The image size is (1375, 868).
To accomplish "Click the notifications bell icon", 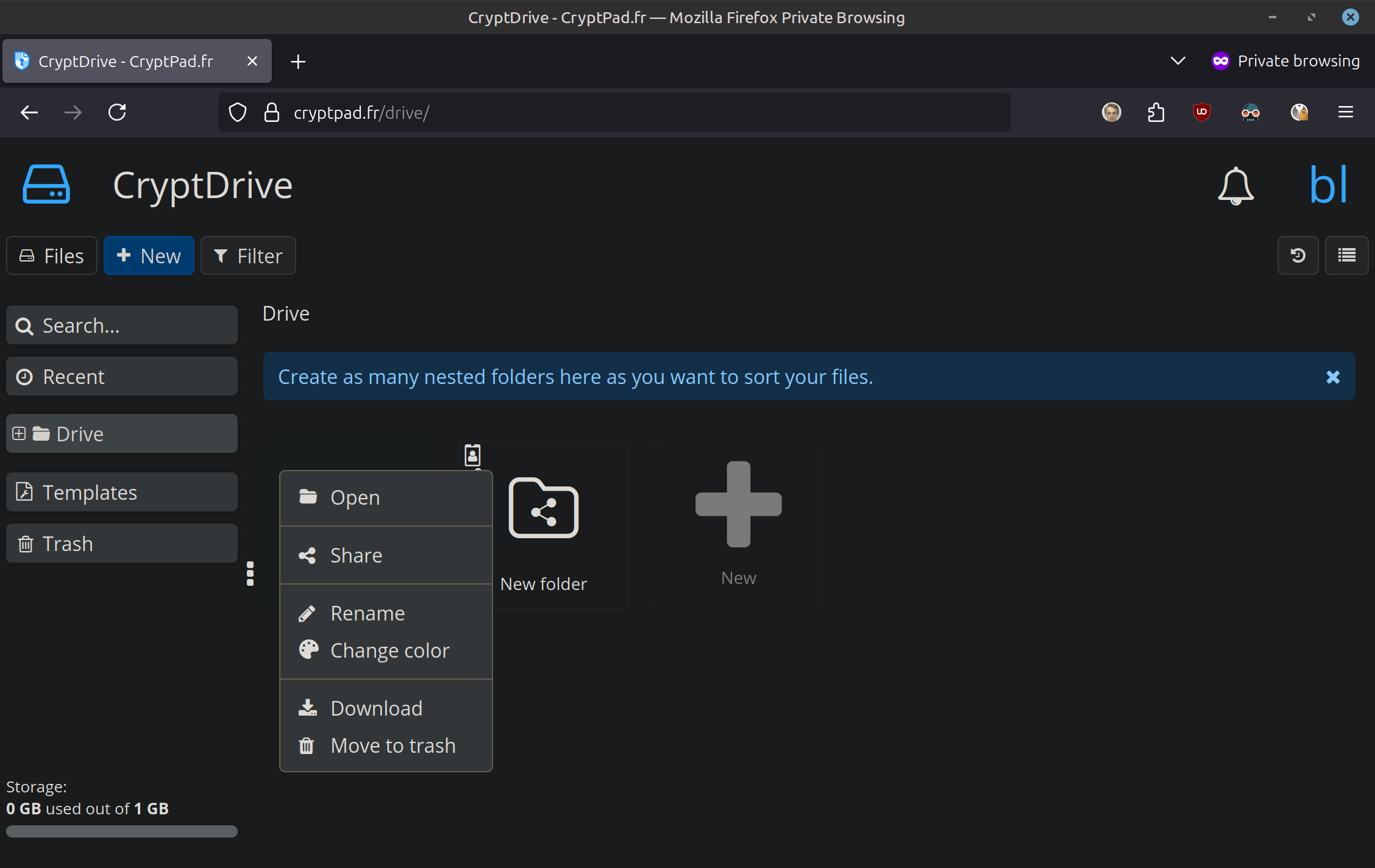I will pos(1235,186).
